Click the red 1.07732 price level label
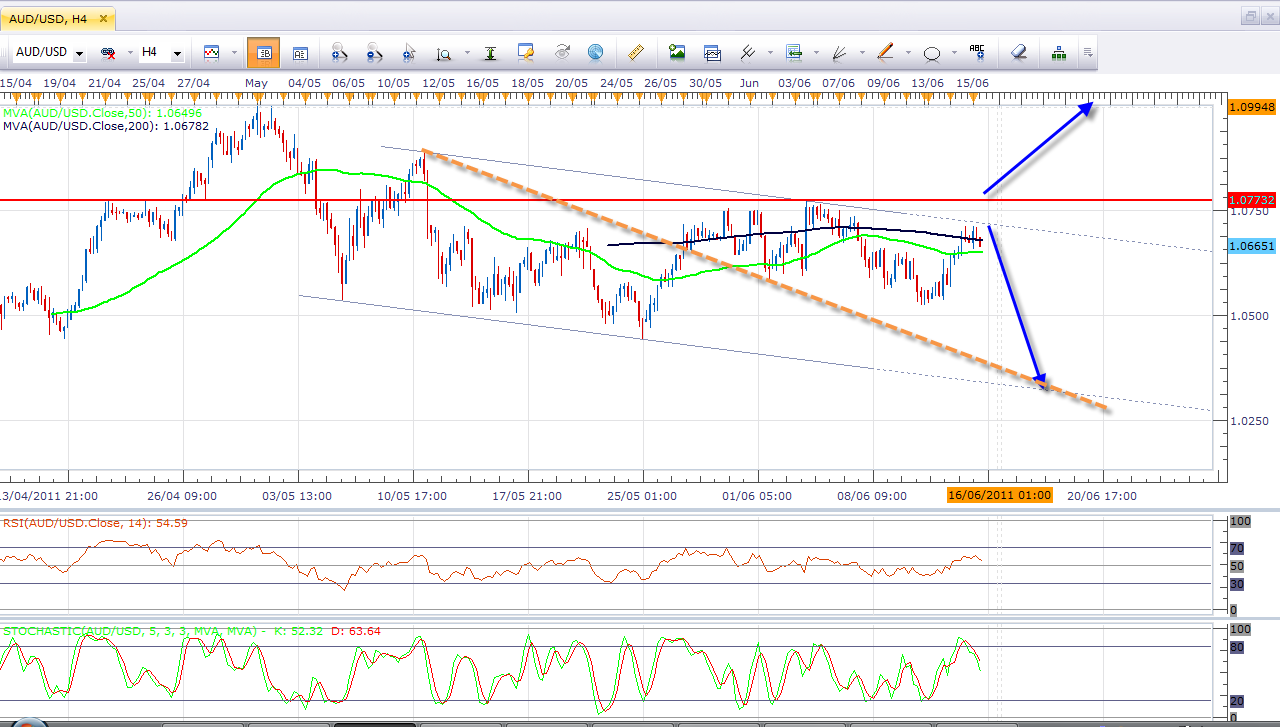The image size is (1280, 727). 1252,200
